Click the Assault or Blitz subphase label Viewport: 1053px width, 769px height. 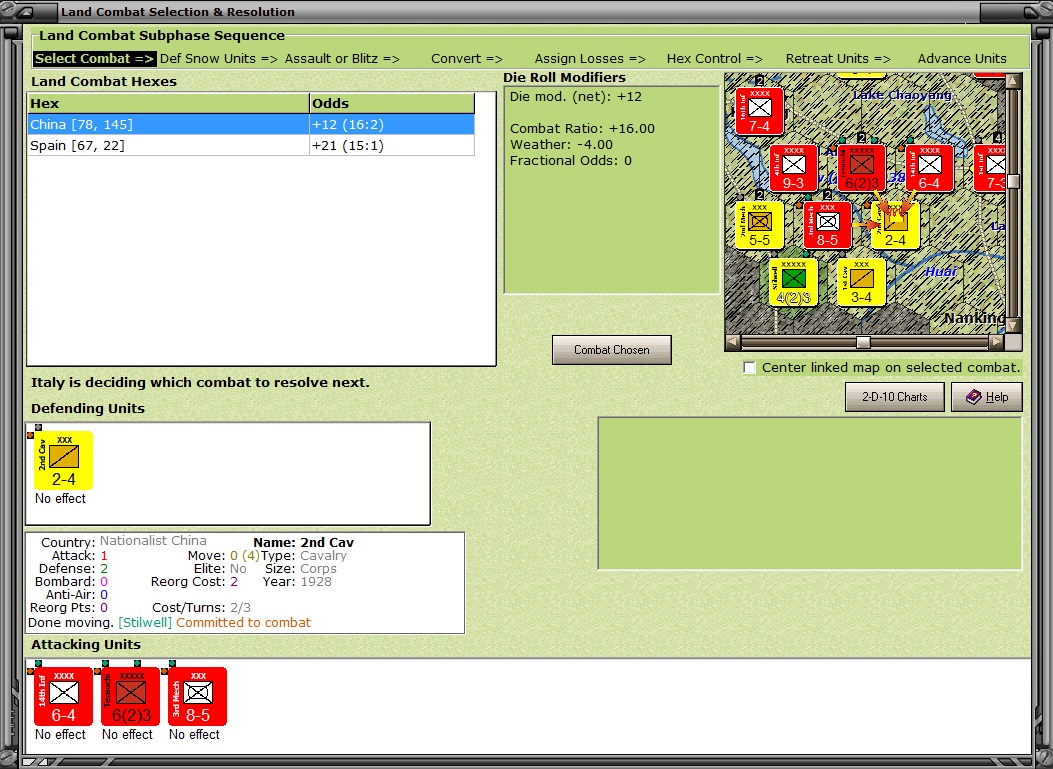point(342,58)
